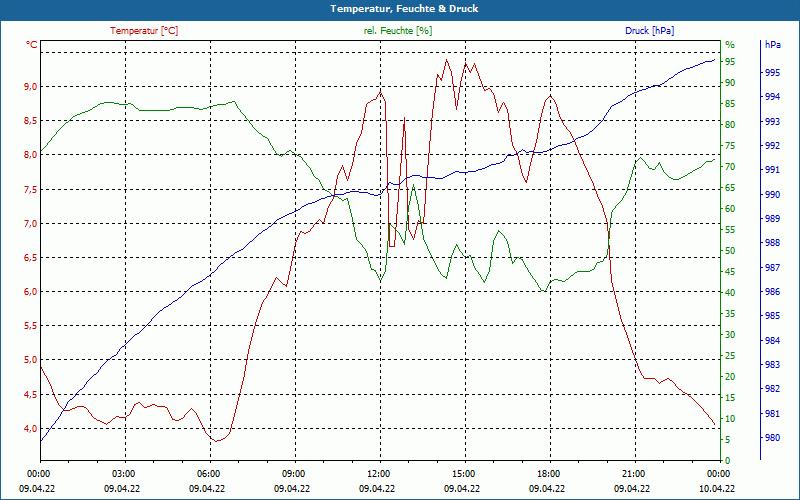Click the '993' pressure axis value
The image size is (800, 500).
tap(772, 121)
